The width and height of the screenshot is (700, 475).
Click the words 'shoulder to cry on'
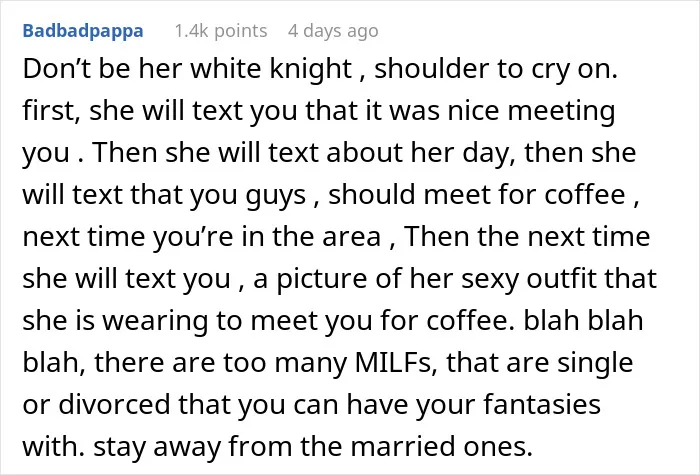(x=493, y=70)
